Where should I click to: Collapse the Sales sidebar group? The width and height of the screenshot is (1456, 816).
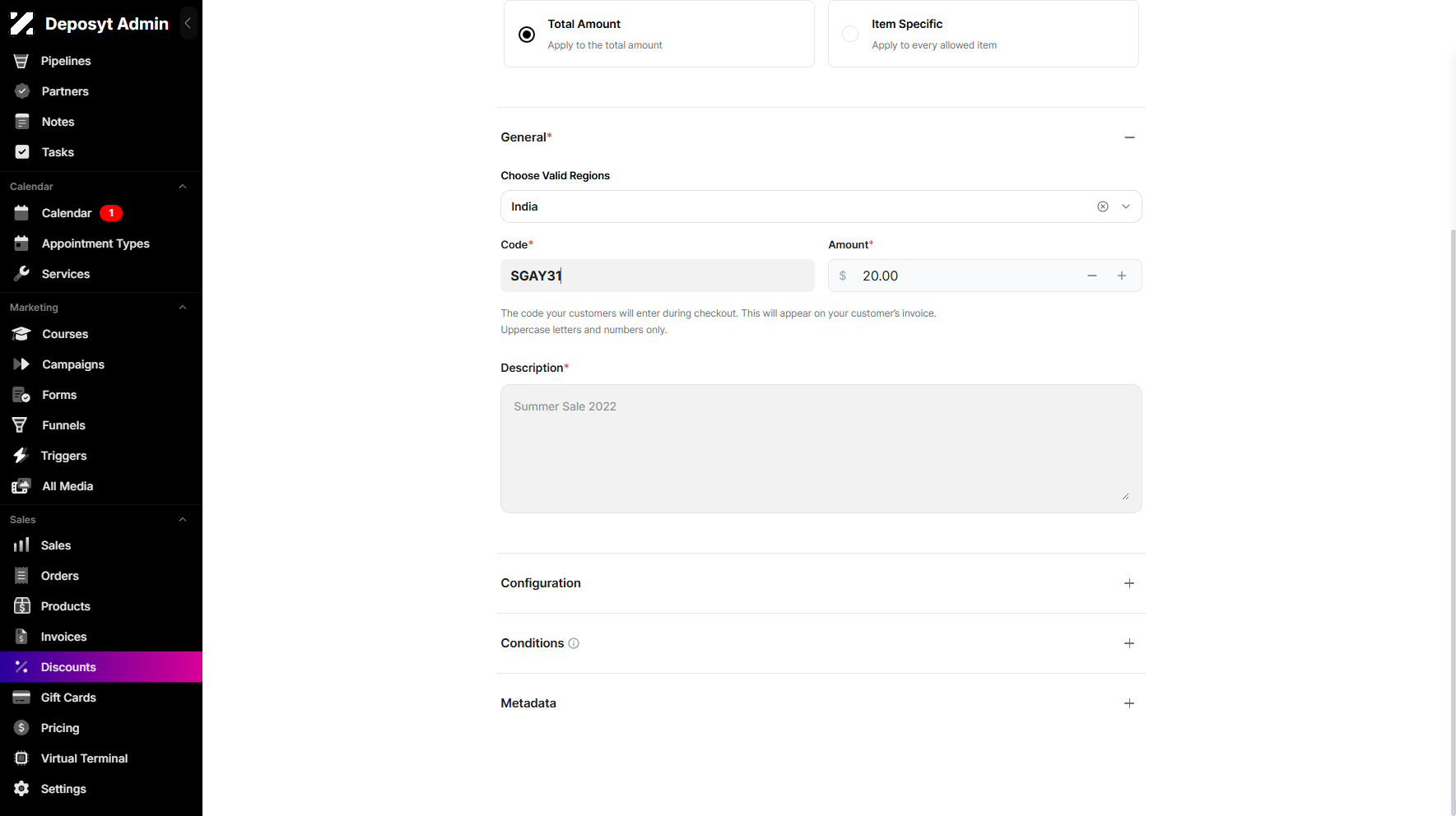point(183,520)
